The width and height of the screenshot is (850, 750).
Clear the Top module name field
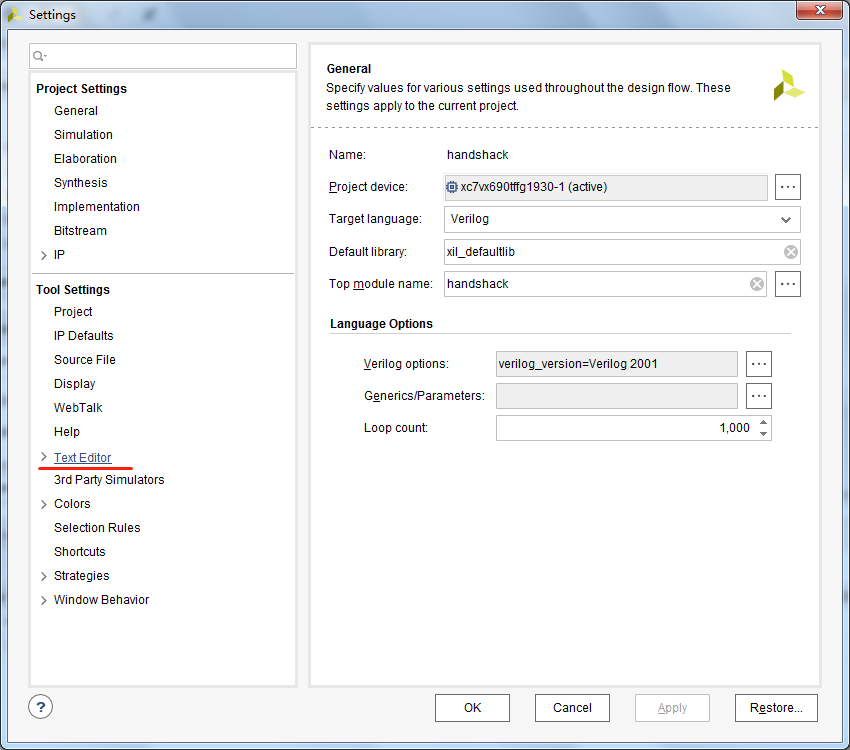757,284
